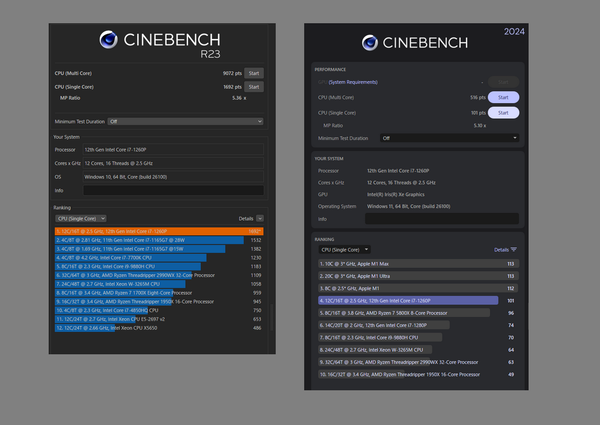Click the Cinebench R23 sphere logo
This screenshot has height=425, width=600.
point(108,40)
